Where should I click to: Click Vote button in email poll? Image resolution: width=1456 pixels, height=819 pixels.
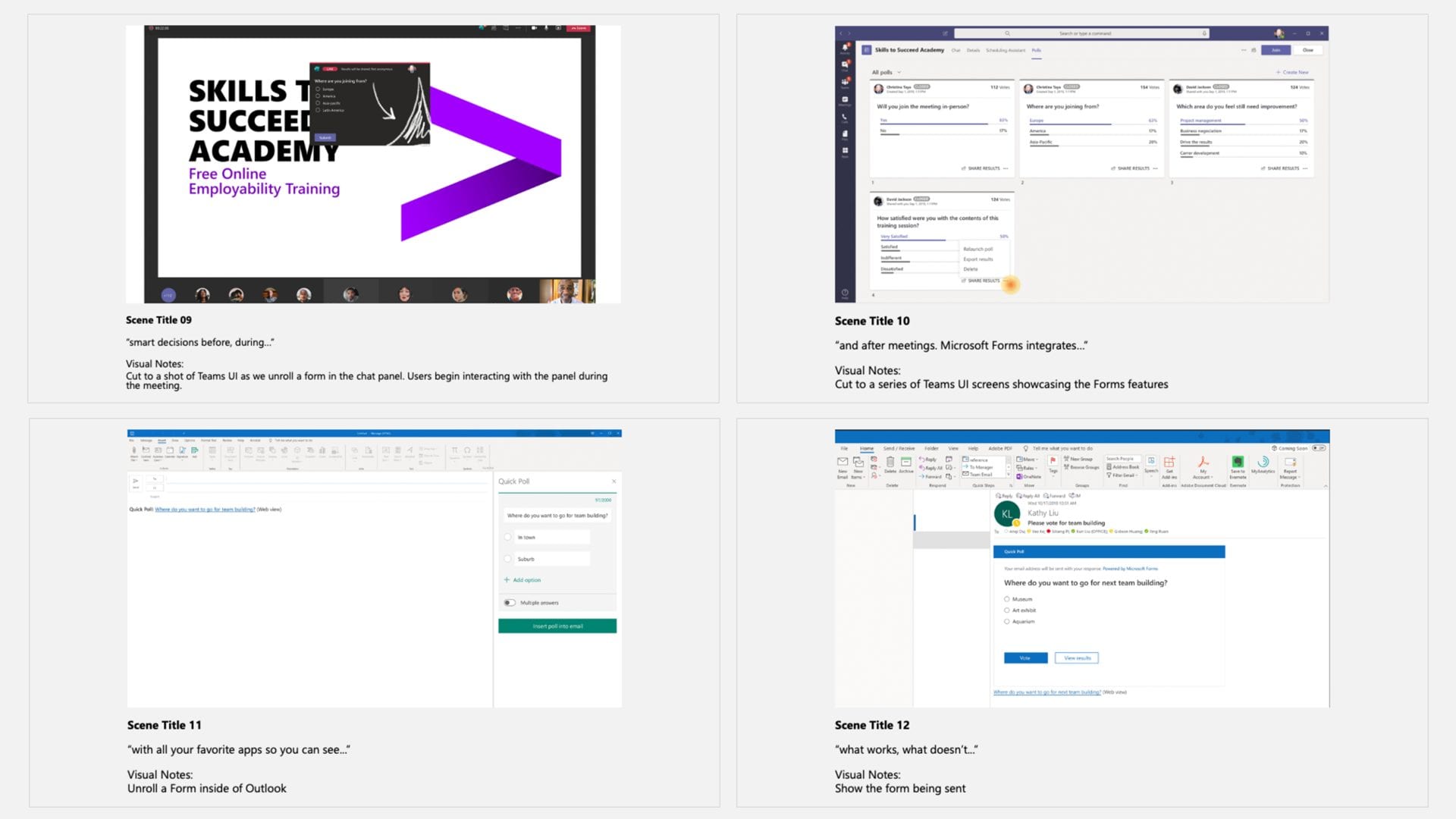(x=1025, y=658)
